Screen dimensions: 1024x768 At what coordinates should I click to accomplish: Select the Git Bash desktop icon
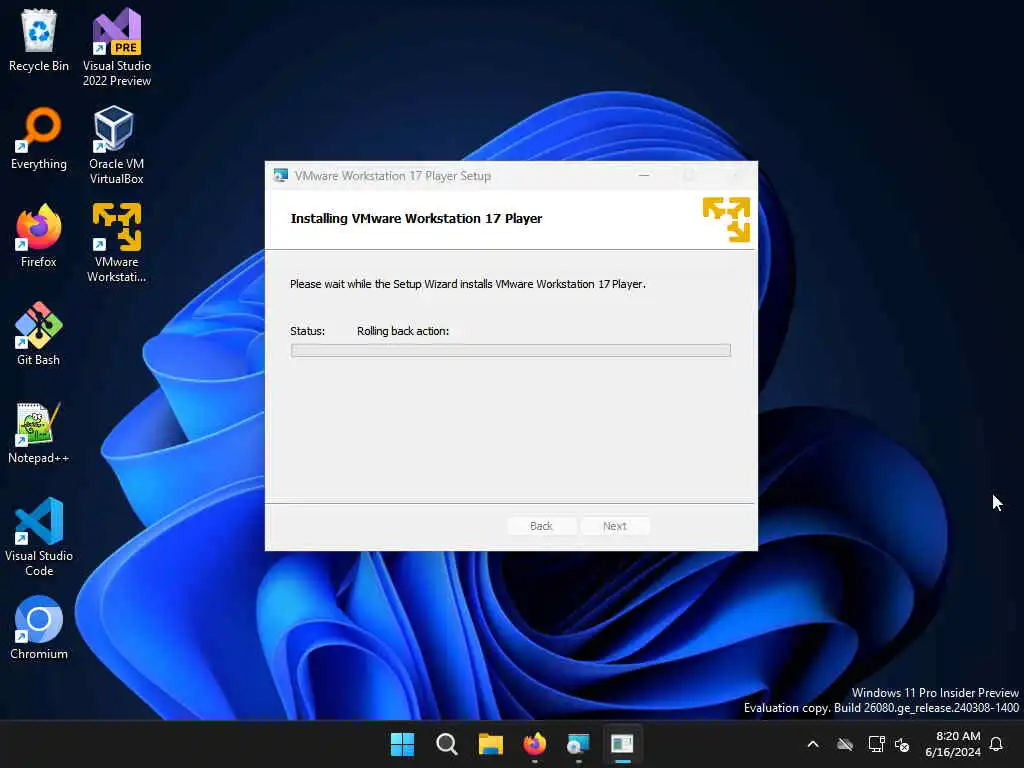(x=39, y=334)
